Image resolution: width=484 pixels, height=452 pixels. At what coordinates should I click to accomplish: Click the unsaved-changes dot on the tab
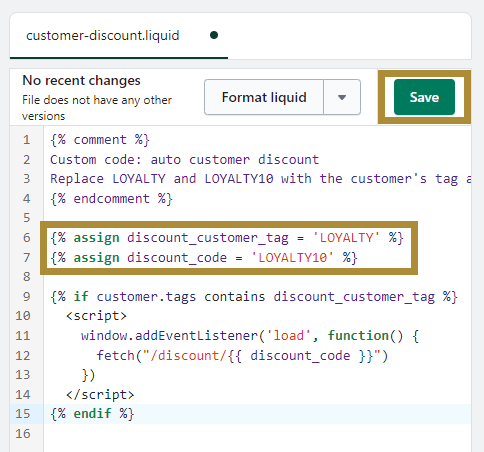[214, 35]
